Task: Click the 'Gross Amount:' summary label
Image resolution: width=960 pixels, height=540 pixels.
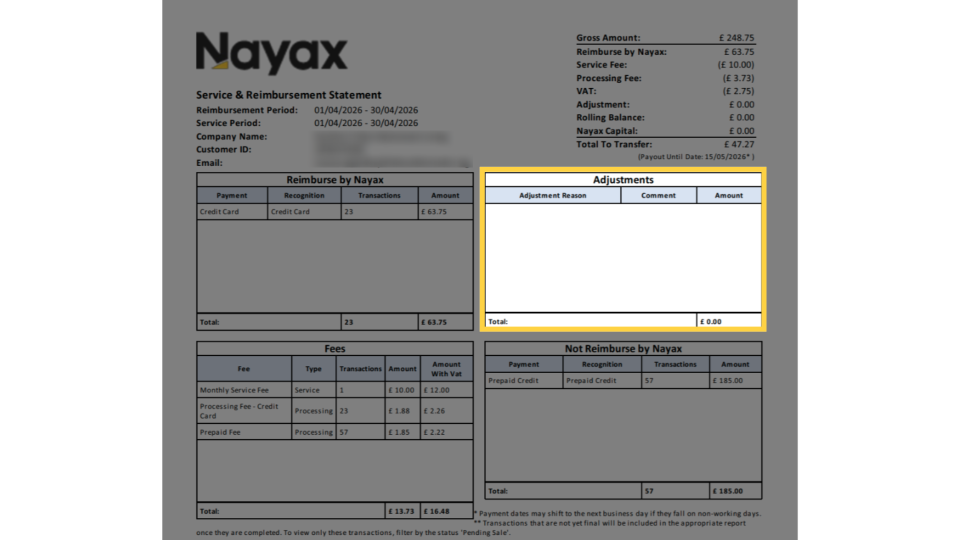Action: pos(608,38)
